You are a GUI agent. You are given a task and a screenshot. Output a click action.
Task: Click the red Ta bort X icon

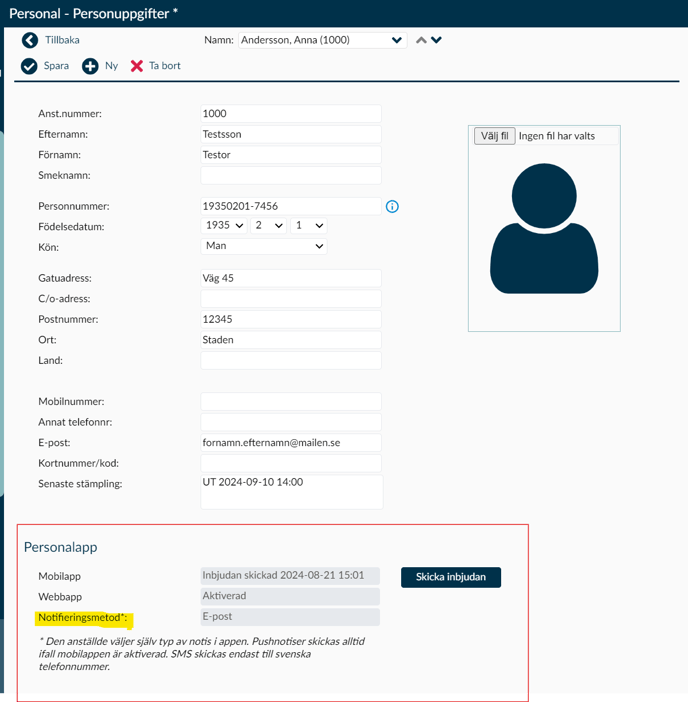click(137, 66)
